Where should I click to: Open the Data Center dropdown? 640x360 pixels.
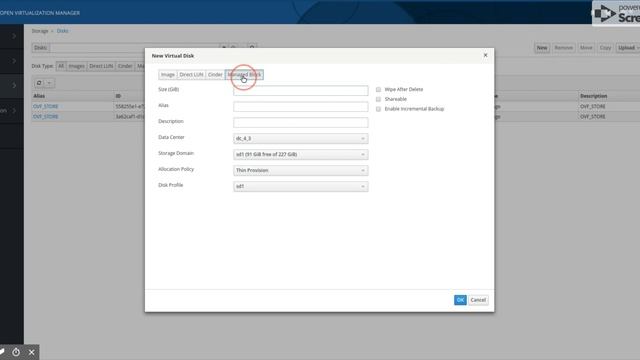pyautogui.click(x=300, y=138)
